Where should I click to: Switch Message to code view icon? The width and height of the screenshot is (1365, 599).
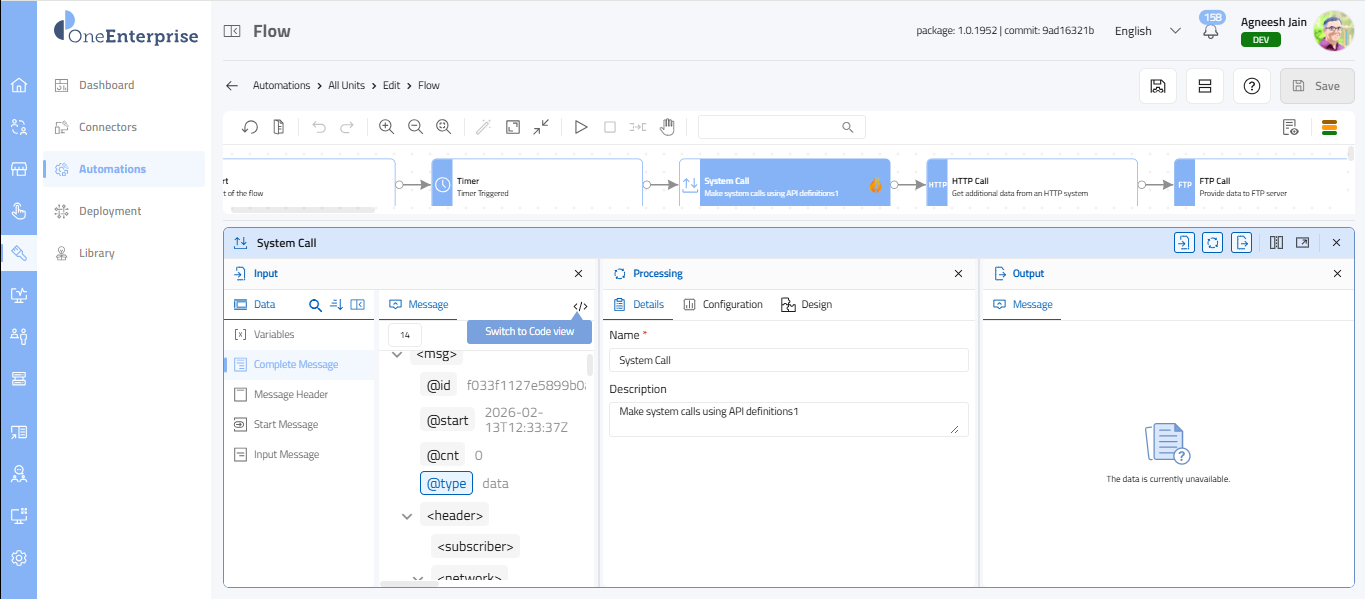(x=580, y=305)
